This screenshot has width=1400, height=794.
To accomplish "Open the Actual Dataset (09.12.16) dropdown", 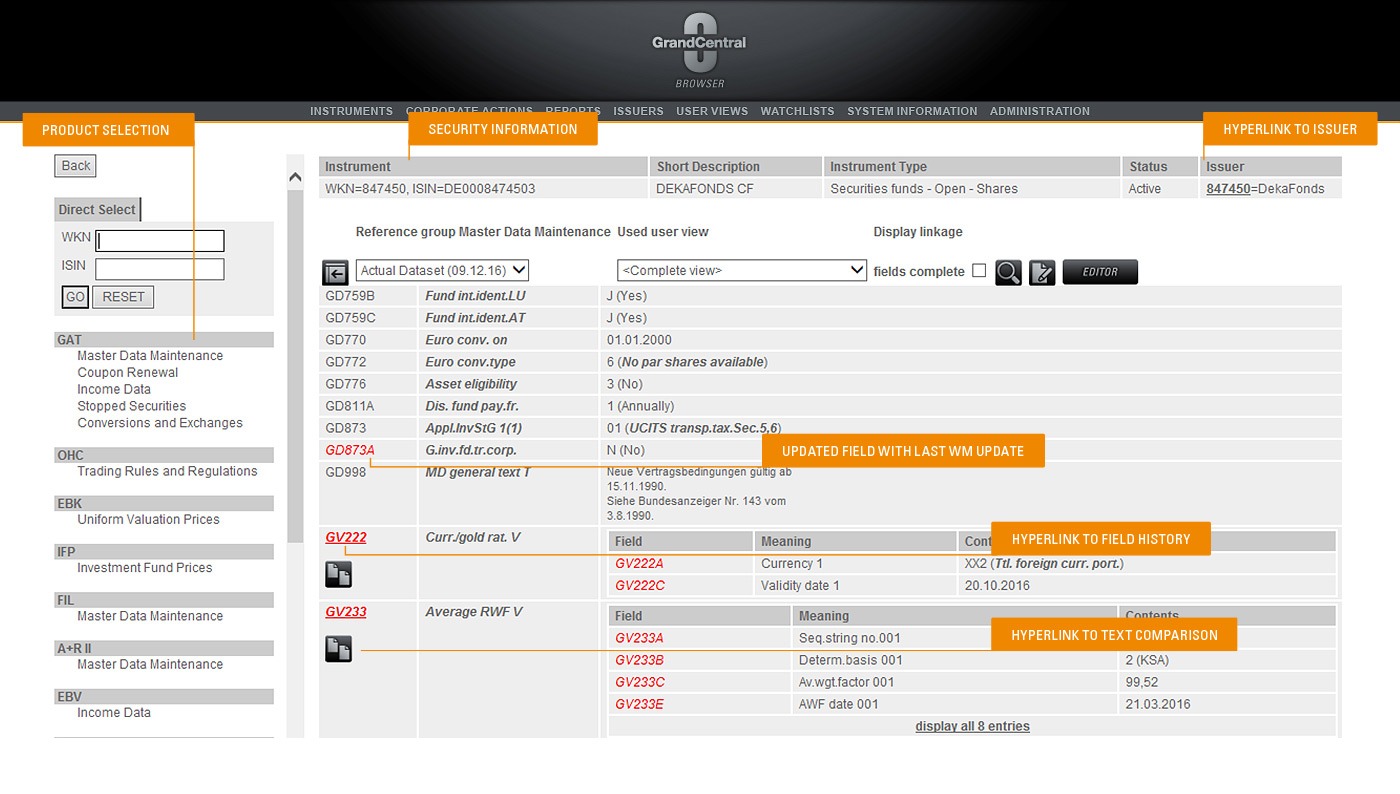I will [x=442, y=270].
